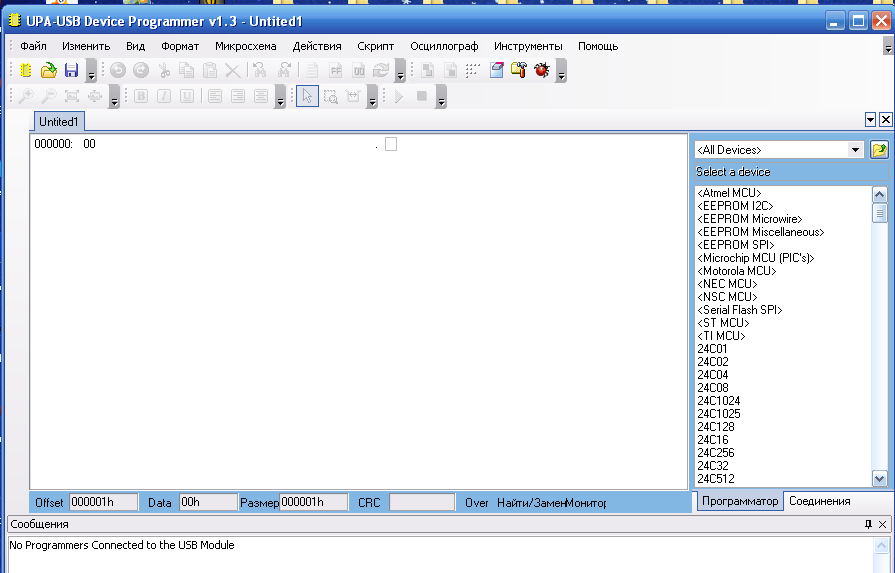Expand device toolbar options arrow after bug icon
This screenshot has height=573, width=895.
click(562, 71)
